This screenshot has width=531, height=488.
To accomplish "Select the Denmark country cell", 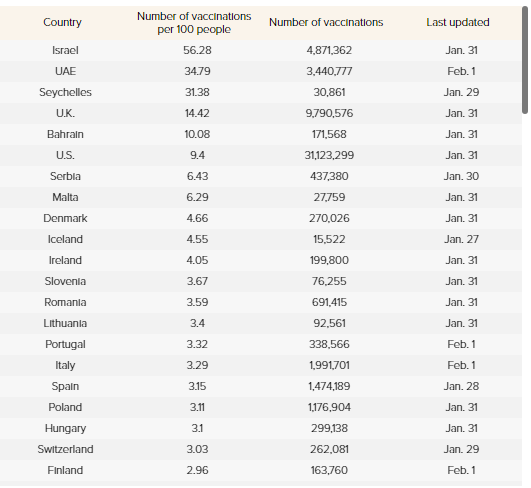I will 65,218.
